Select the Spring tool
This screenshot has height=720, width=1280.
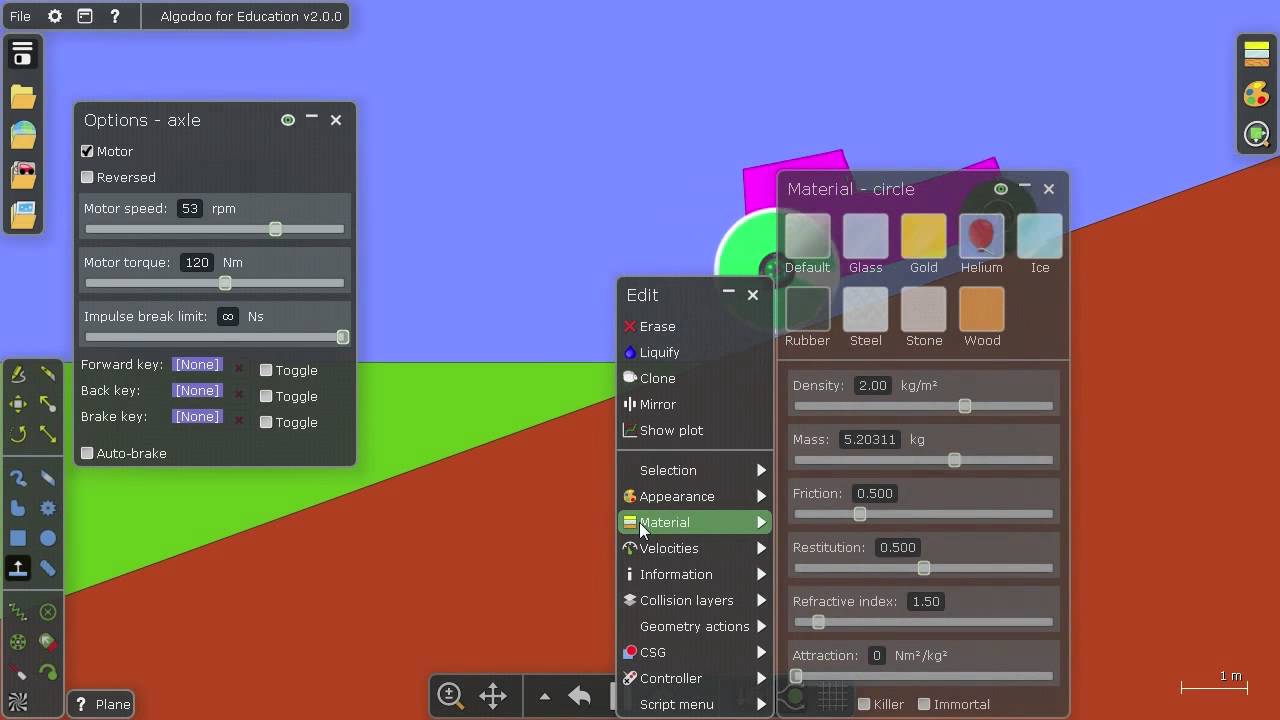coord(18,612)
